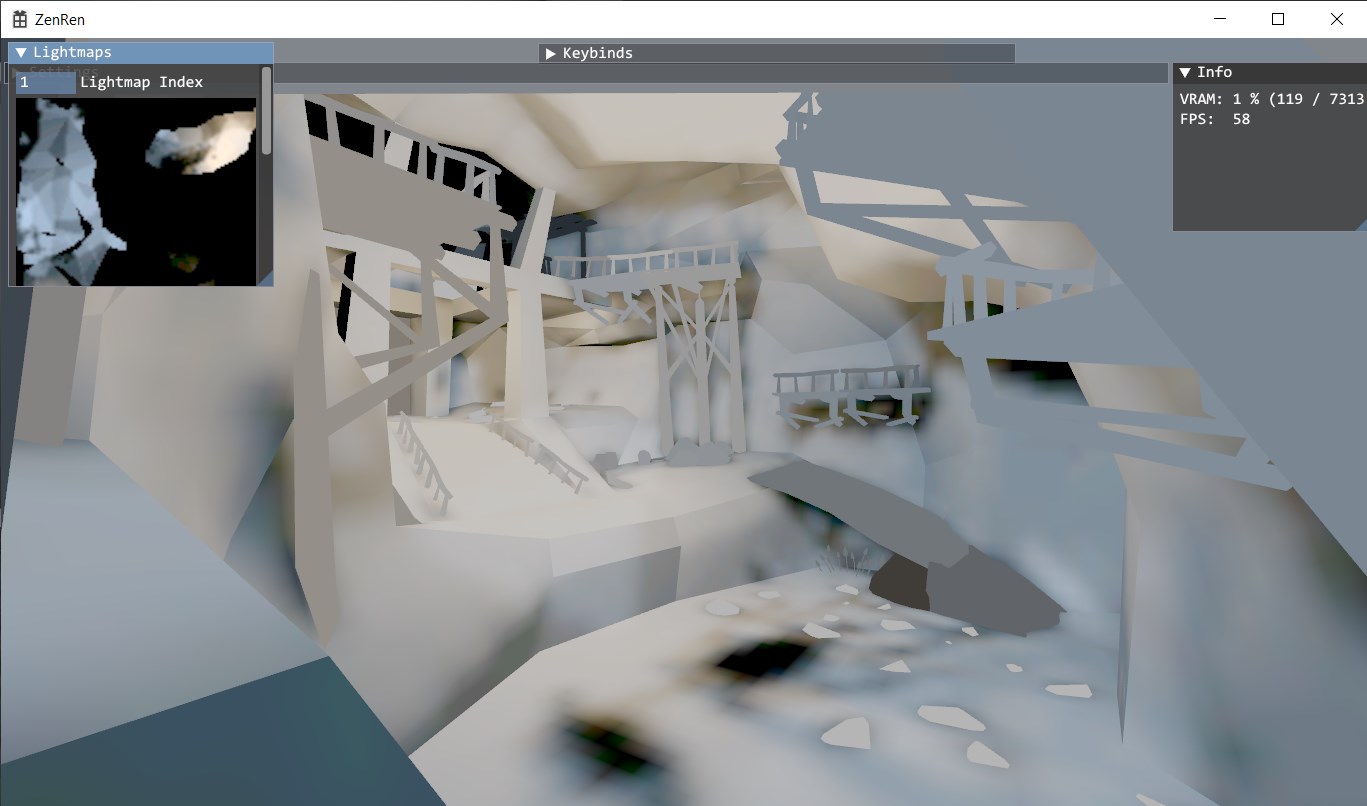Select the "Keybinds" panel title text
The width and height of the screenshot is (1367, 806).
(x=597, y=54)
